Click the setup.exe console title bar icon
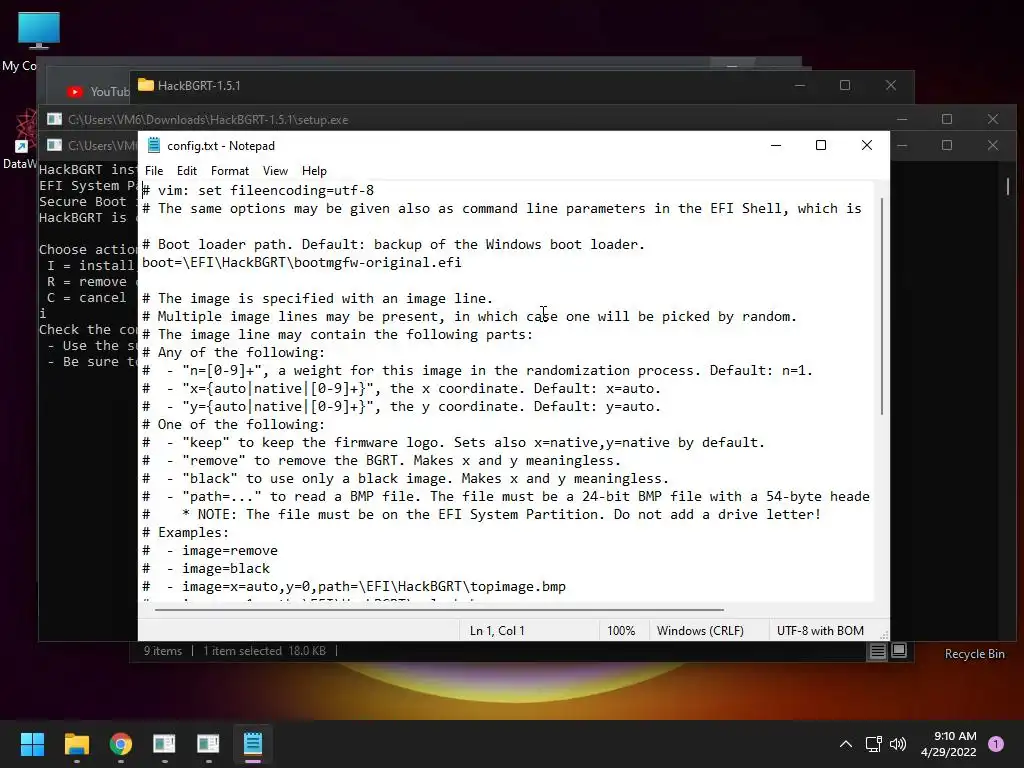 (x=54, y=119)
